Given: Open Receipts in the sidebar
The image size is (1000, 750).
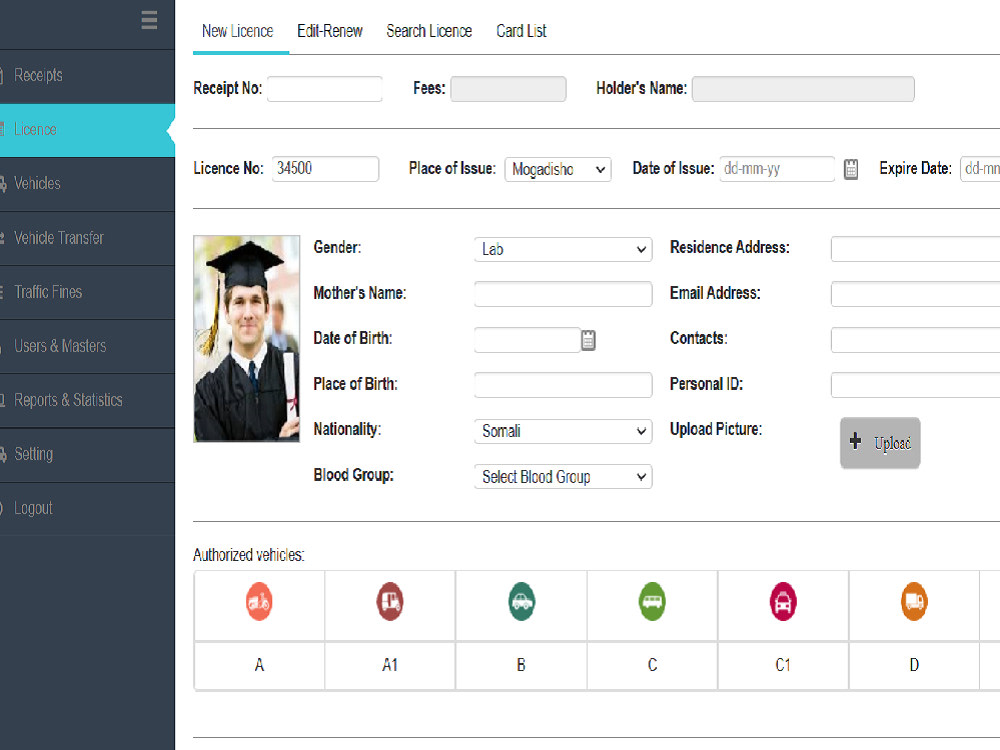Looking at the screenshot, I should click(x=87, y=76).
